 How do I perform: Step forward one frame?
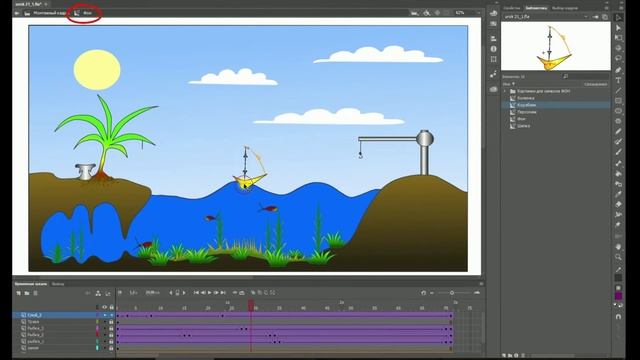(x=216, y=293)
